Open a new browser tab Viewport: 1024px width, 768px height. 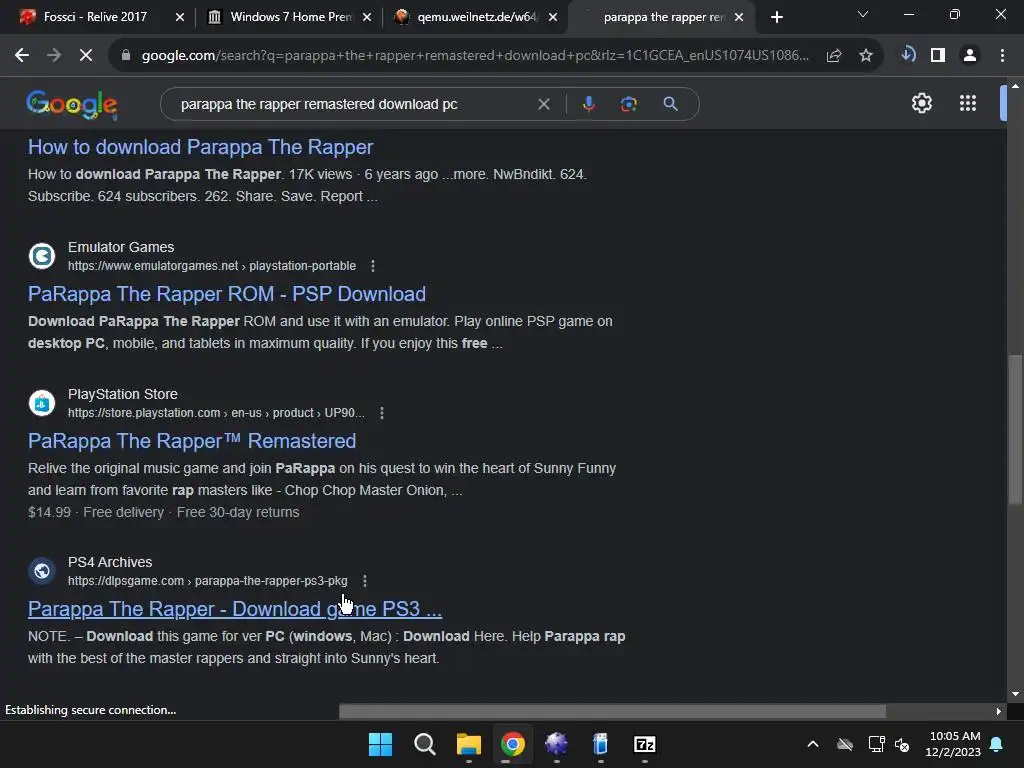click(x=776, y=18)
